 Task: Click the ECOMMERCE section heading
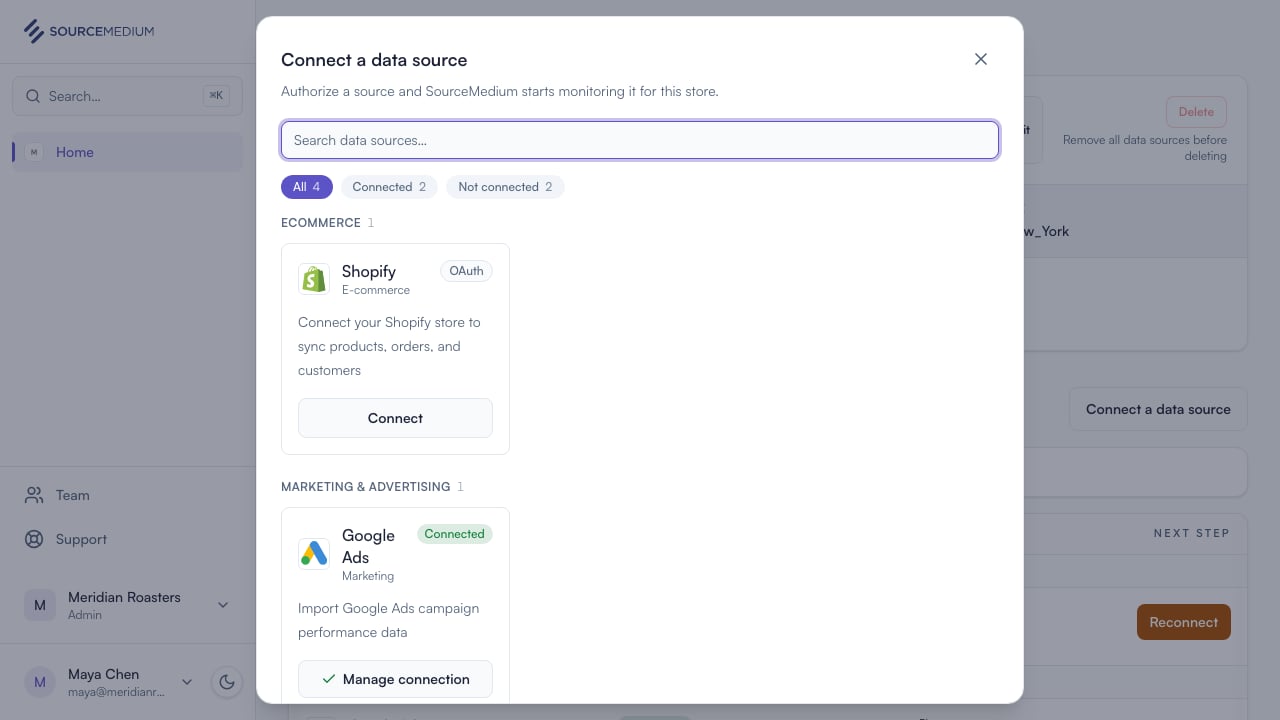(321, 223)
